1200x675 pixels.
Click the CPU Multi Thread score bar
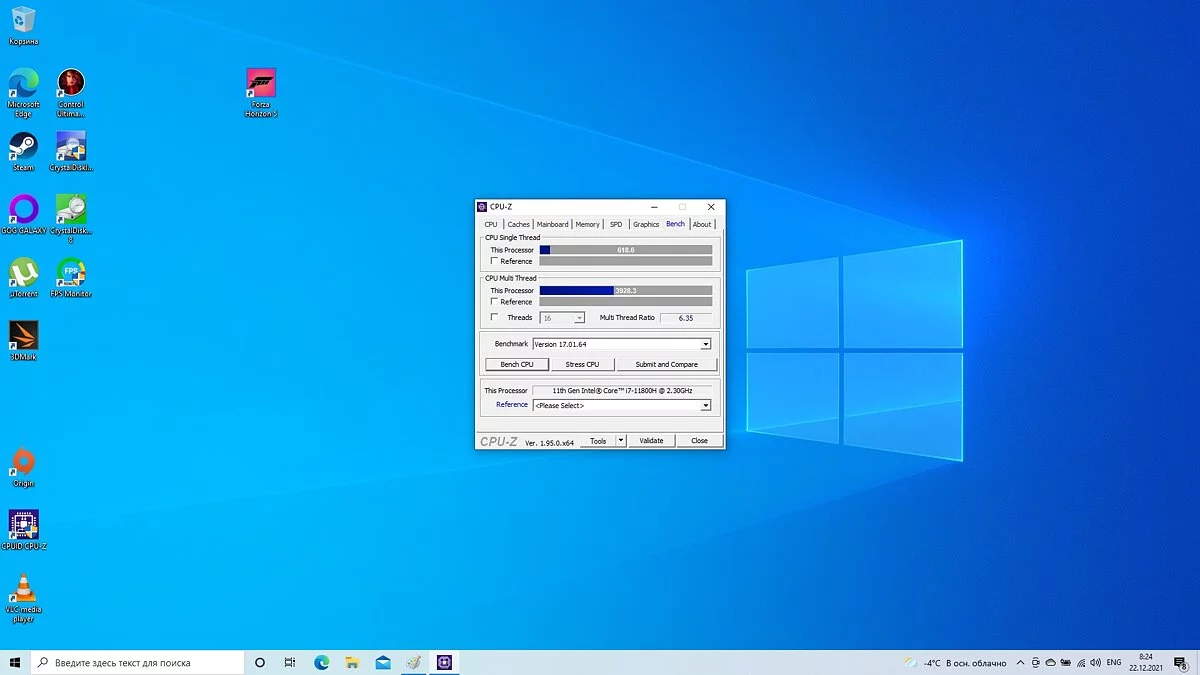(x=625, y=290)
